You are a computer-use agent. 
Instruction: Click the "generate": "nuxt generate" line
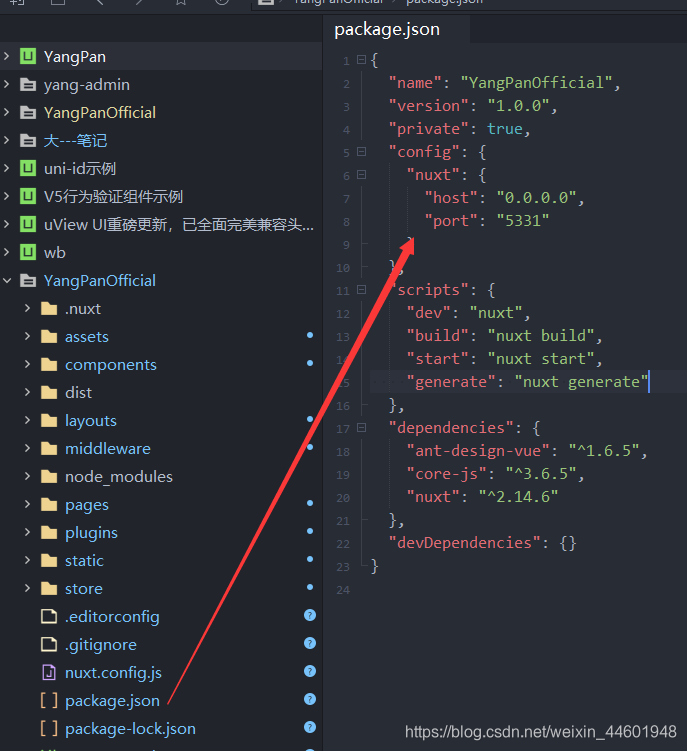point(527,382)
